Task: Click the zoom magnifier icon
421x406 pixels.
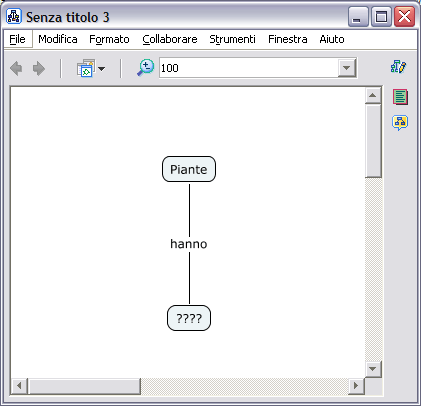Action: tap(145, 68)
